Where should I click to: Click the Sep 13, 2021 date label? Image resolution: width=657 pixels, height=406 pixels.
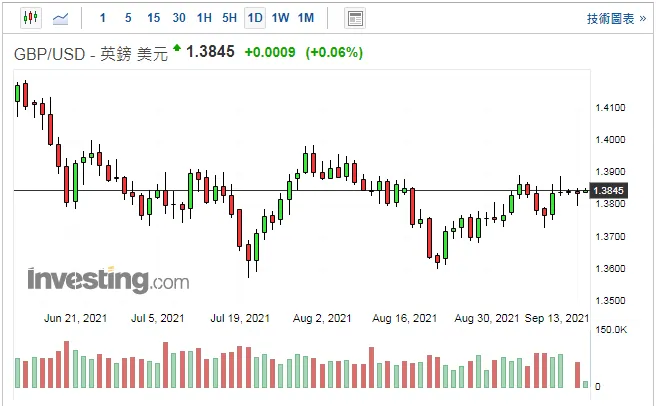[x=557, y=318]
